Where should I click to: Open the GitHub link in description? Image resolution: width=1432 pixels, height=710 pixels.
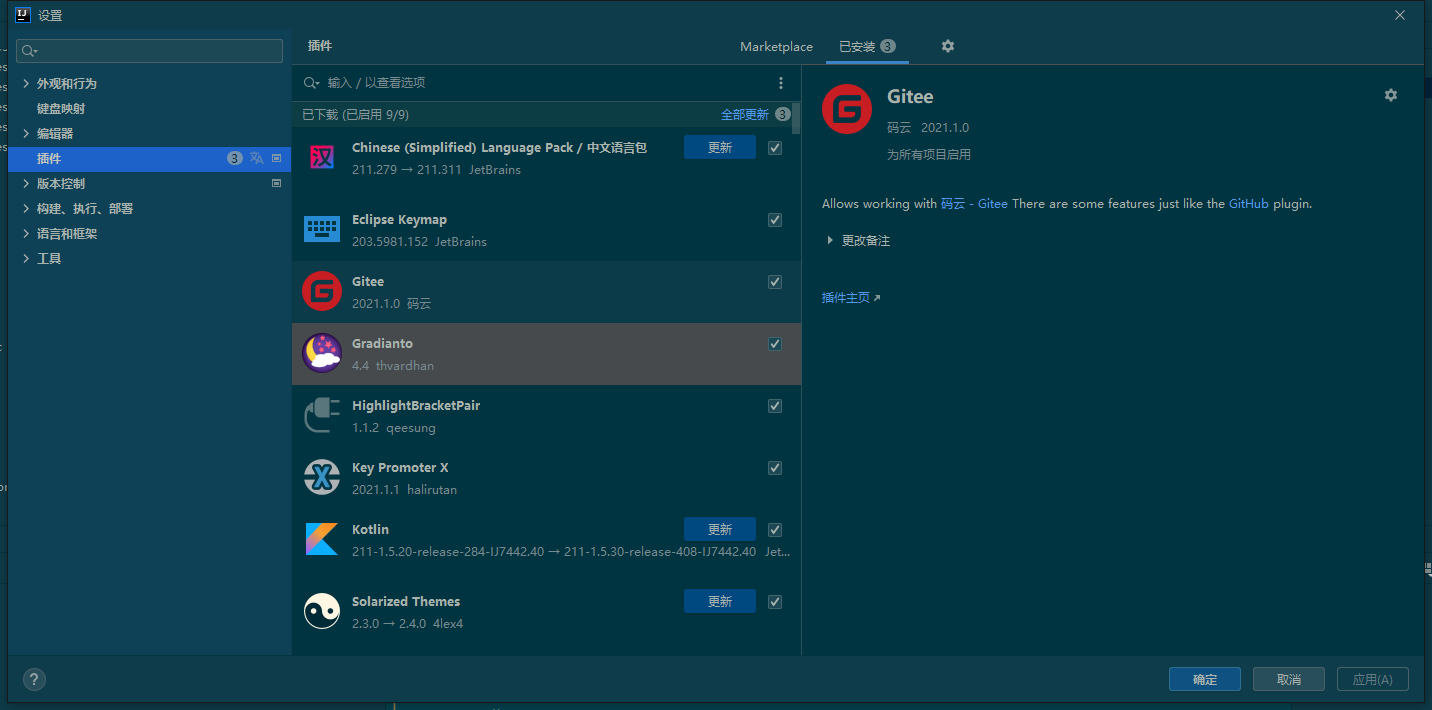tap(1249, 204)
